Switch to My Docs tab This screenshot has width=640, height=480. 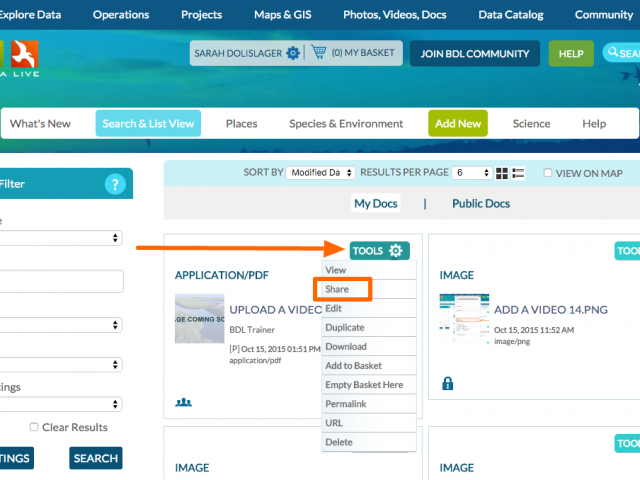click(x=376, y=203)
